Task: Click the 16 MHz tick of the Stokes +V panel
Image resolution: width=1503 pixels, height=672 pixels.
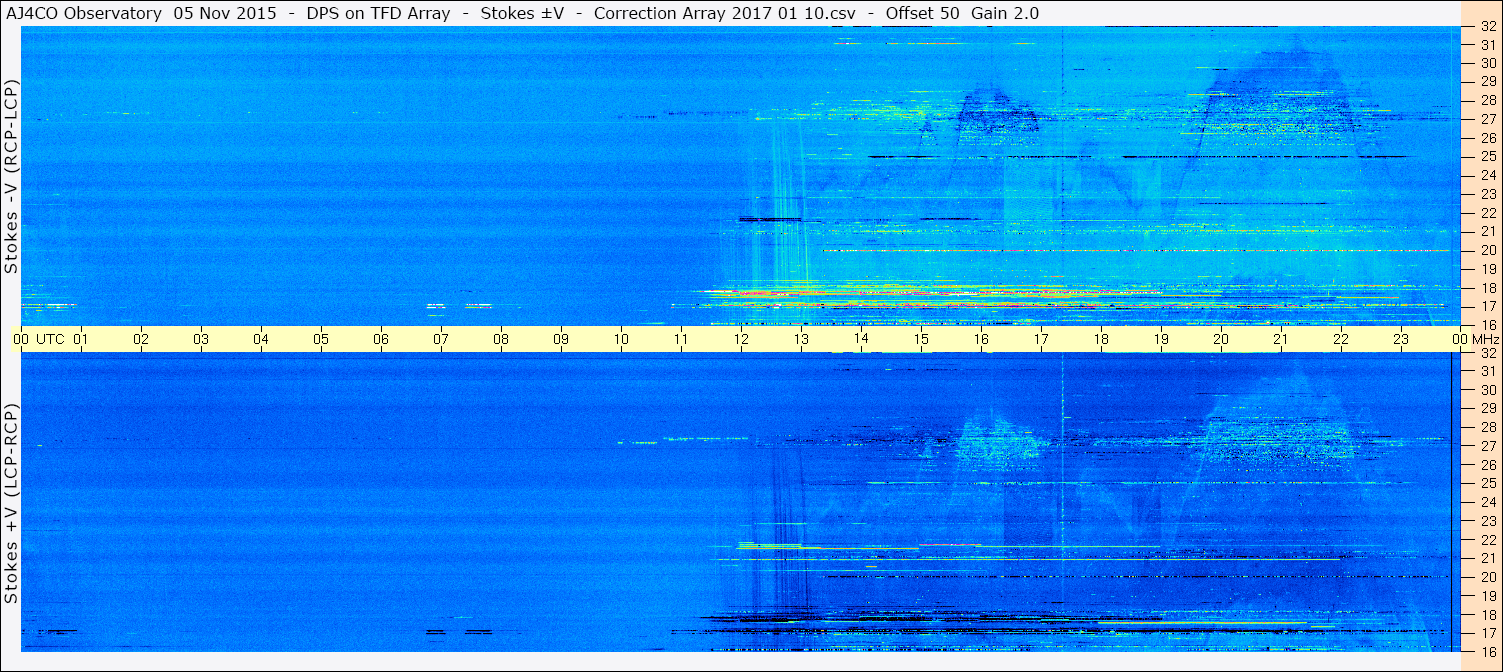Action: click(1487, 652)
